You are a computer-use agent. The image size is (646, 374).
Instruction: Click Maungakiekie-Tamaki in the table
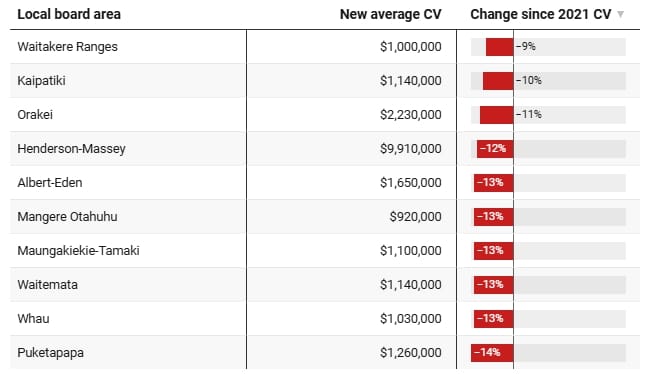pyautogui.click(x=78, y=250)
